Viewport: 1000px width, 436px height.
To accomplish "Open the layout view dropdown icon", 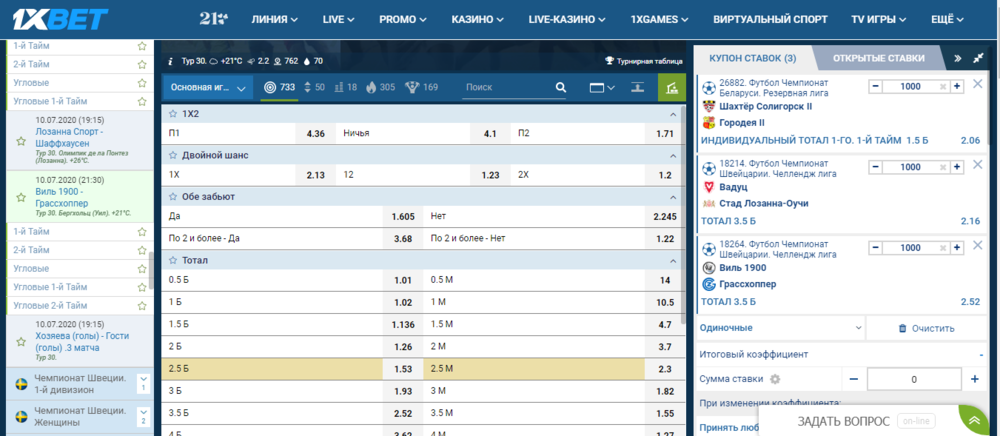I will (602, 88).
